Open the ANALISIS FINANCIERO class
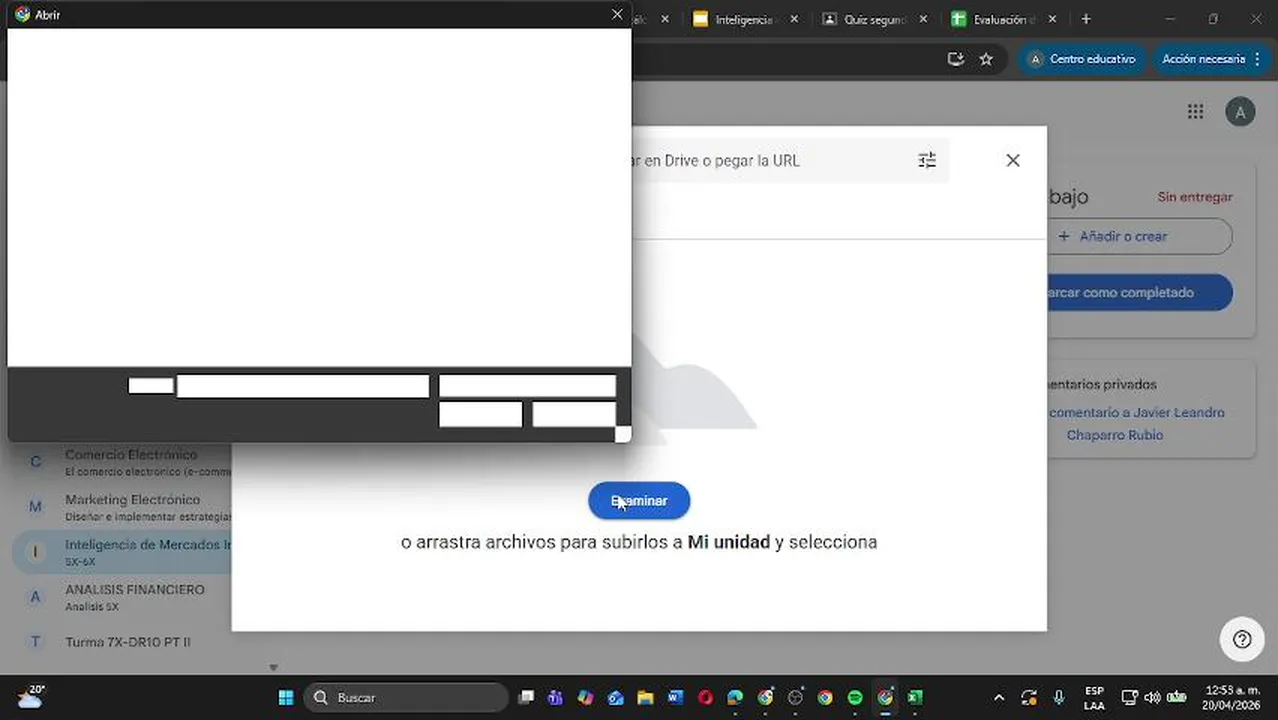Image resolution: width=1278 pixels, height=720 pixels. (x=130, y=597)
